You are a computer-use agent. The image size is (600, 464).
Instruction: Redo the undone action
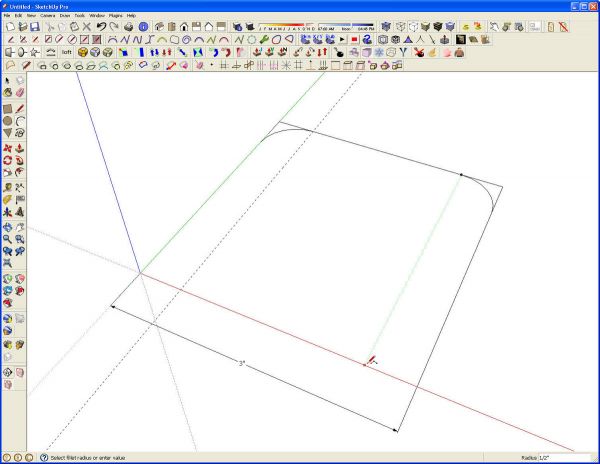click(x=114, y=26)
